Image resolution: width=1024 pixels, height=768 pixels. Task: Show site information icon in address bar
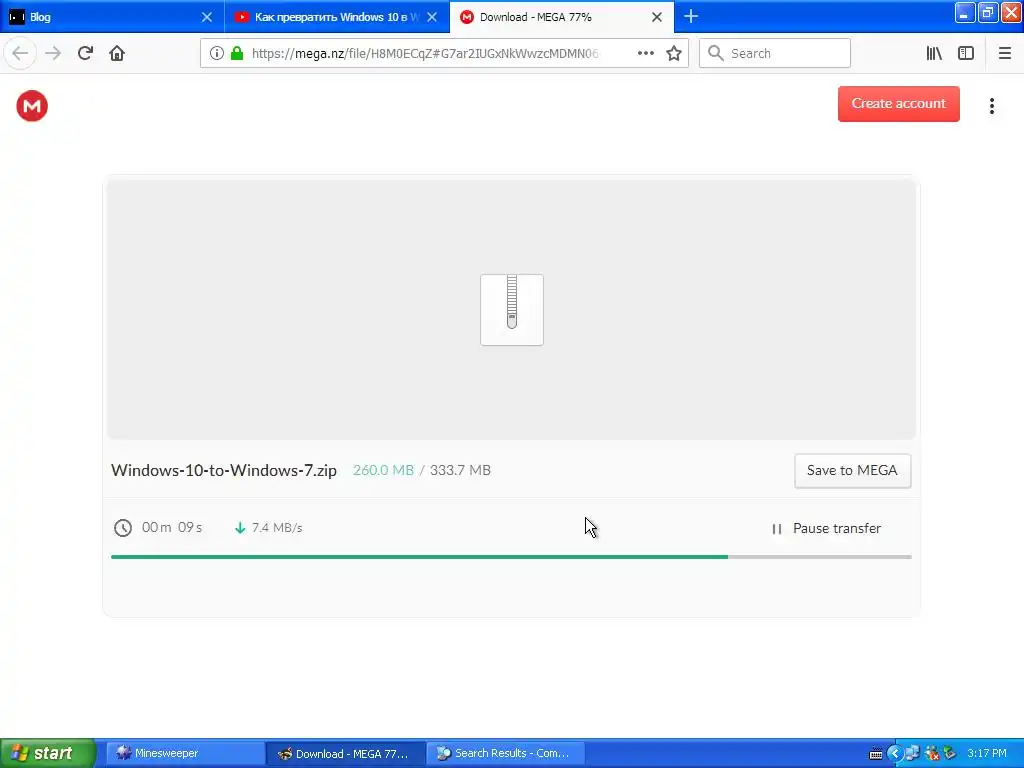(x=217, y=54)
